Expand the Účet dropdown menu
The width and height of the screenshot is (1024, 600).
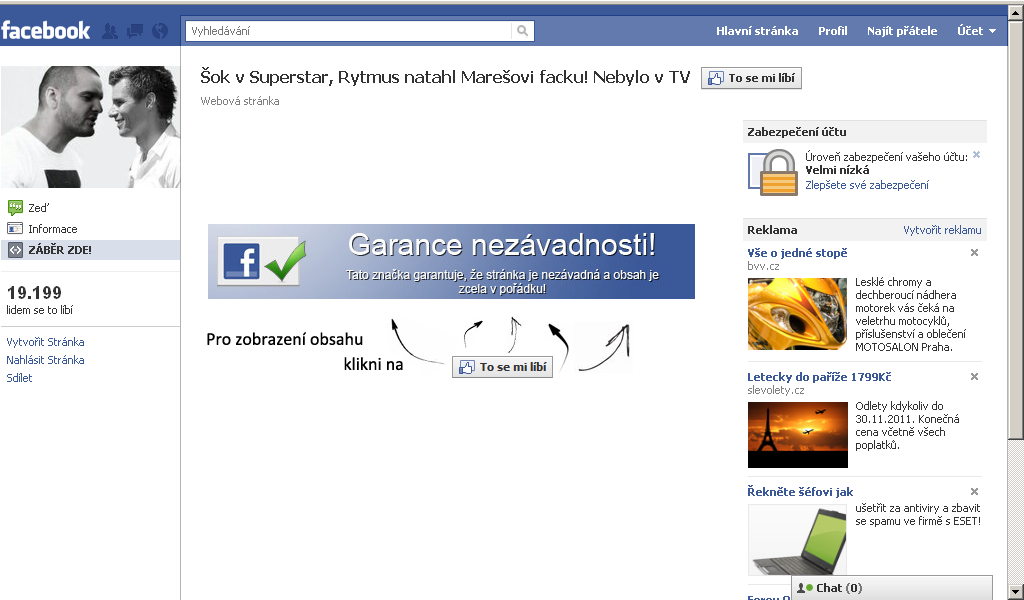point(976,31)
